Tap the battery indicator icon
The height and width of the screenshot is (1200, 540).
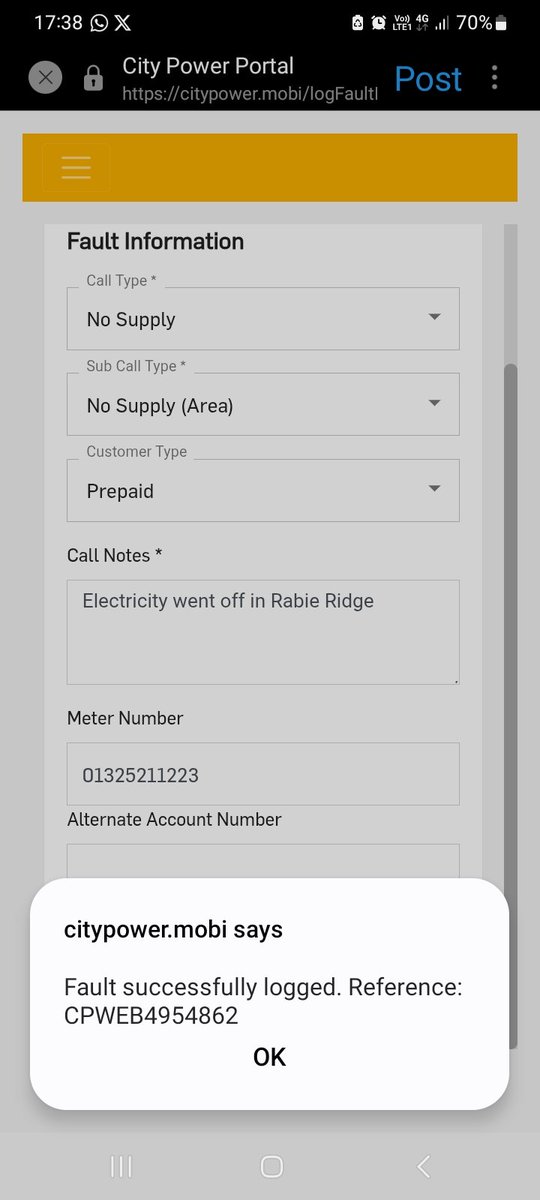[x=502, y=22]
